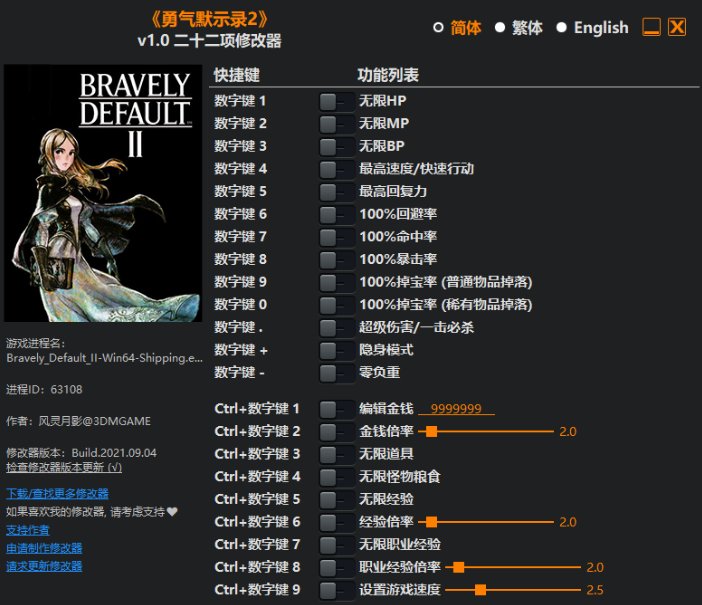Click the 数字键 1 hotkey label
The image size is (702, 605).
(x=240, y=101)
